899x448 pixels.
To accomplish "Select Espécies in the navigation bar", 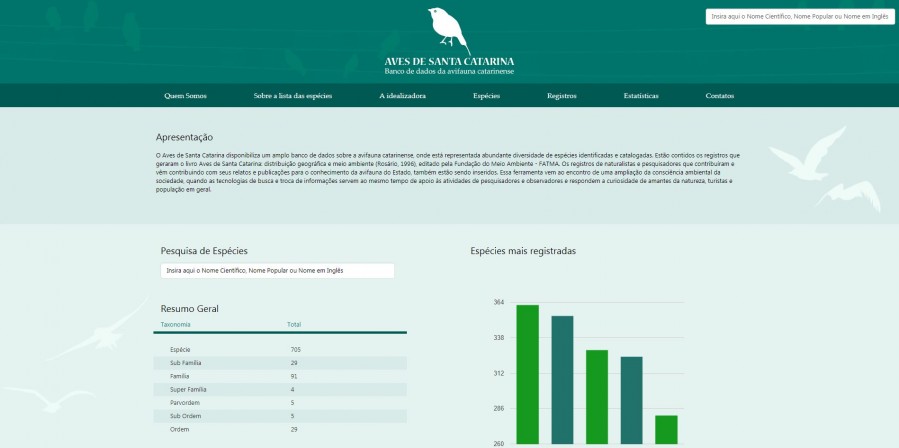I will [486, 96].
